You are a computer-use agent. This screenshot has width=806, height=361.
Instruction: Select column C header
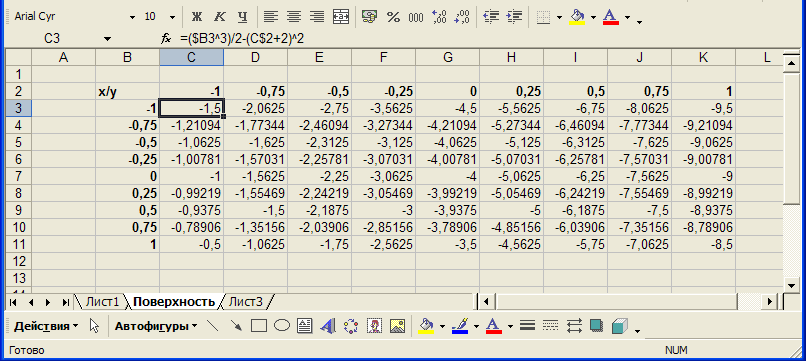191,58
